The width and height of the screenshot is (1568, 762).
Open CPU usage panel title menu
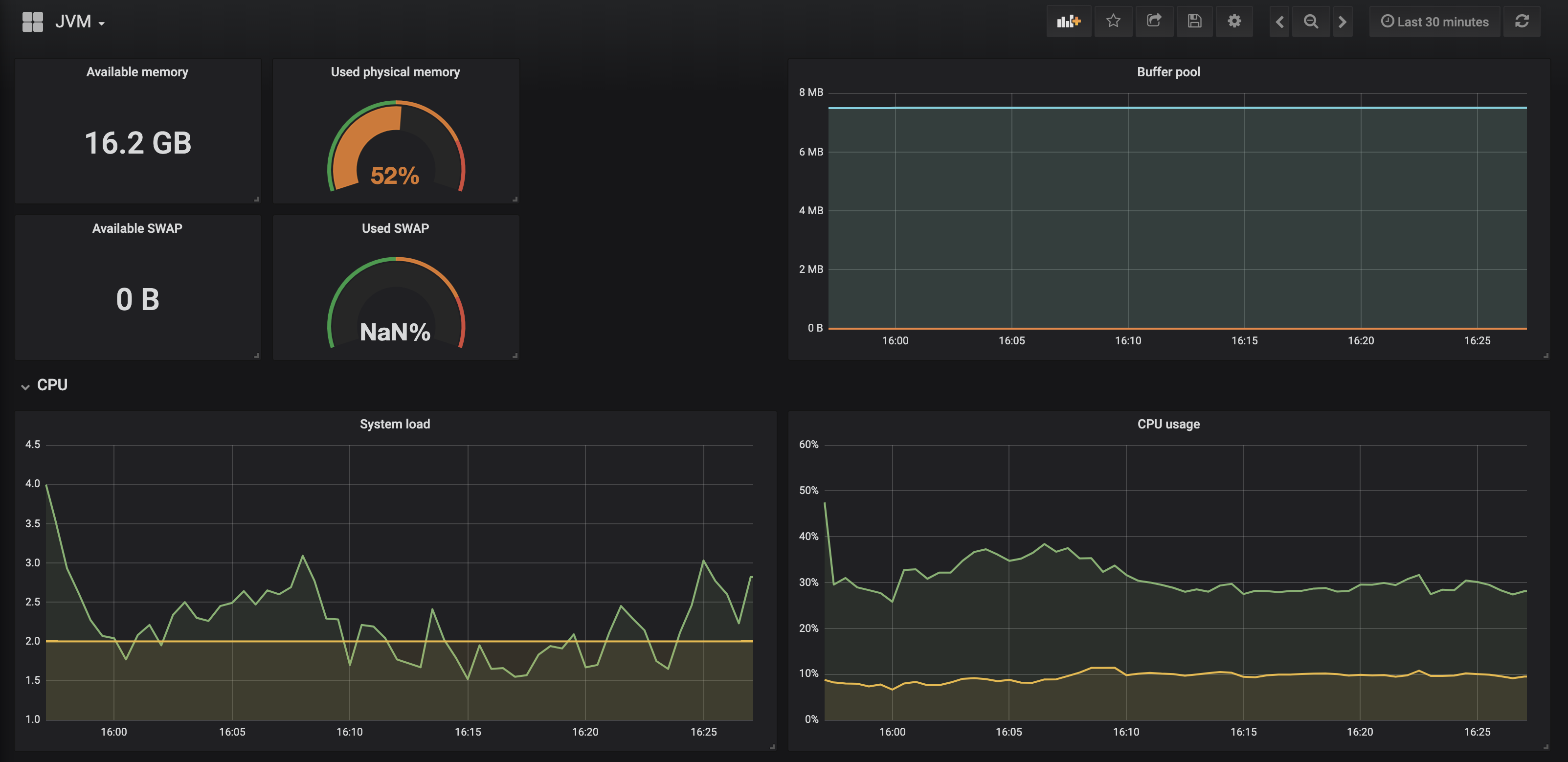click(x=1168, y=424)
